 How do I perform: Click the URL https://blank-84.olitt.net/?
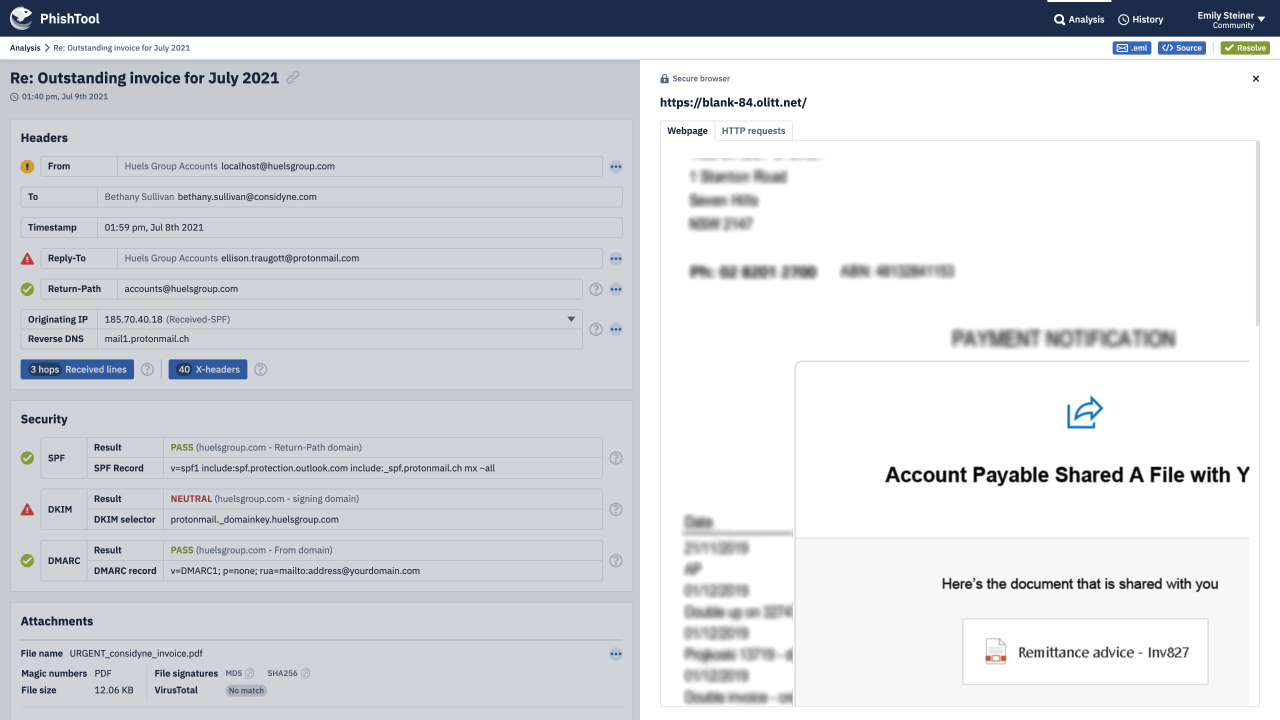pyautogui.click(x=733, y=102)
